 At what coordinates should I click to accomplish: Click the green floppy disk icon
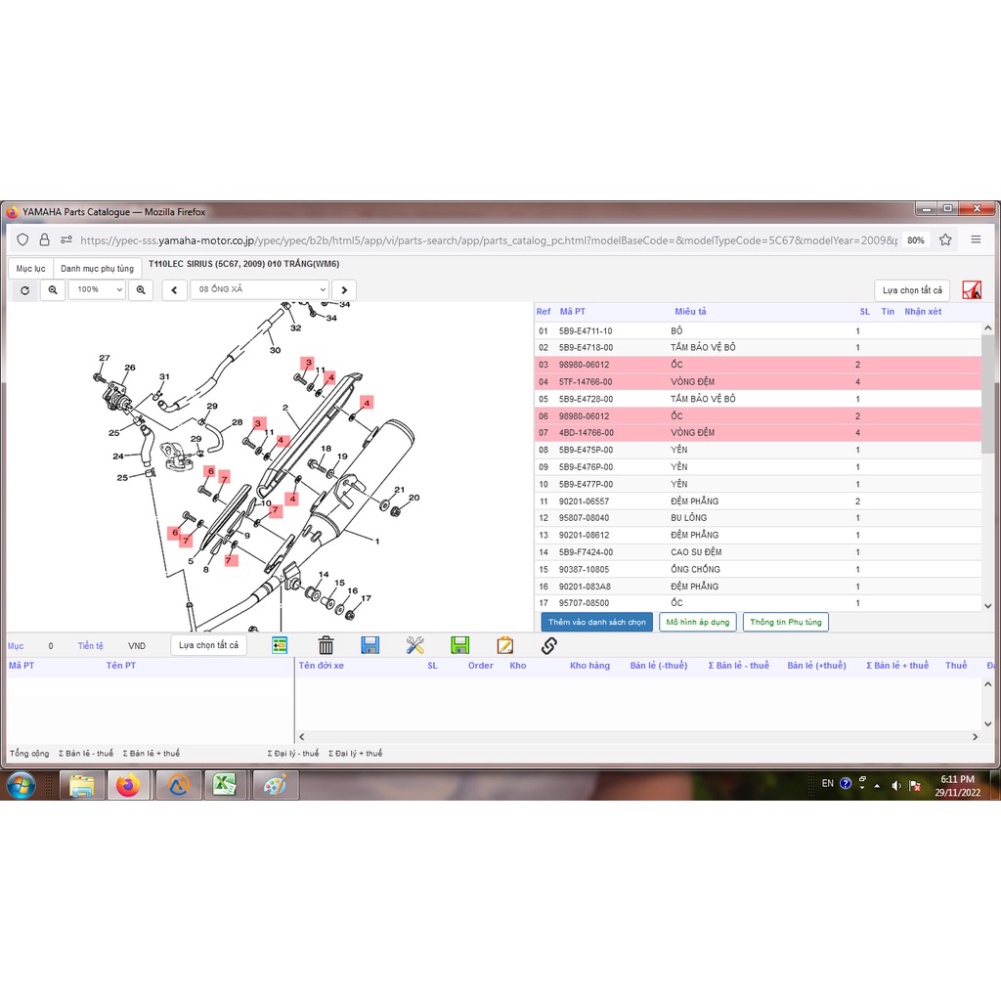[460, 646]
